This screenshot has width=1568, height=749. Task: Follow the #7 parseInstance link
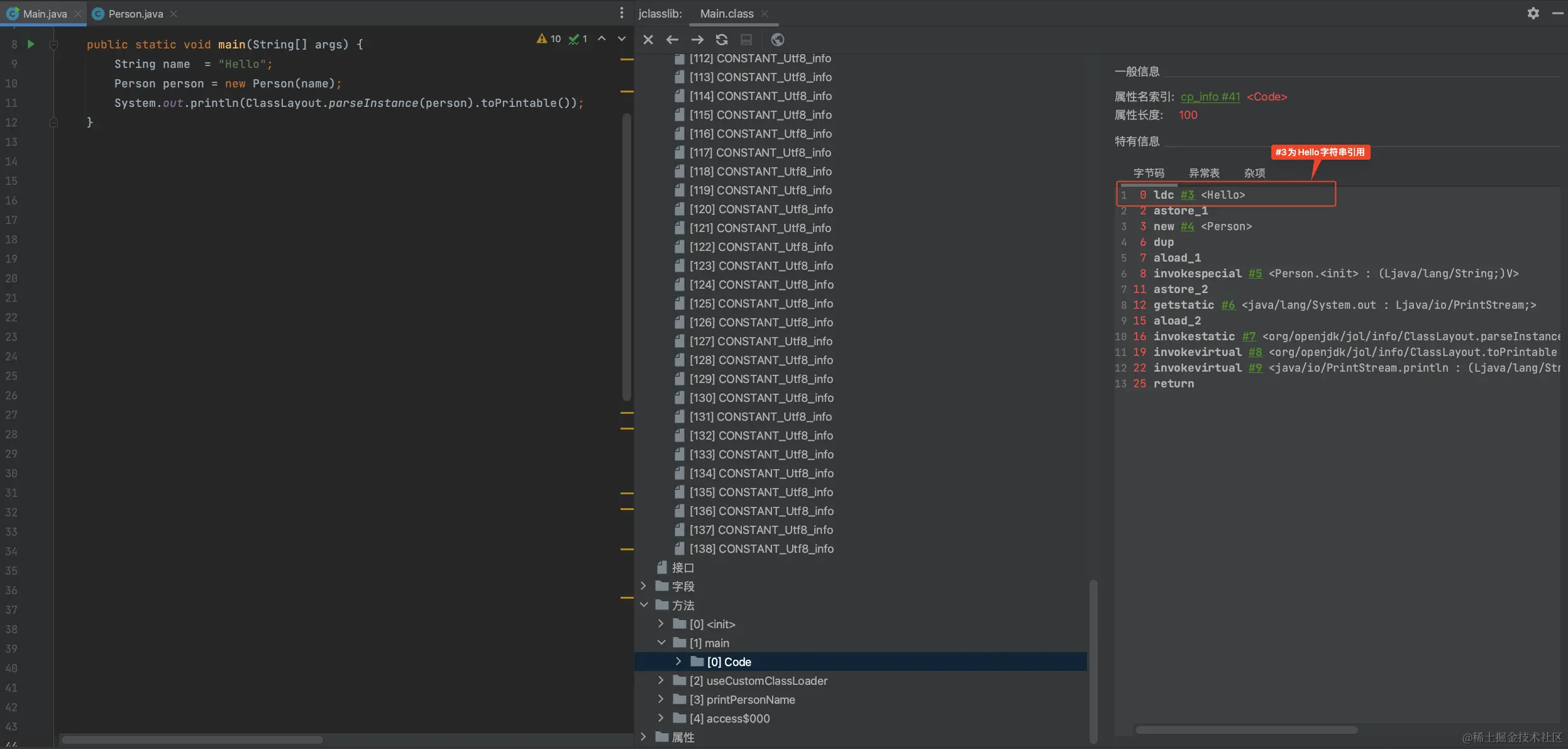click(1249, 336)
